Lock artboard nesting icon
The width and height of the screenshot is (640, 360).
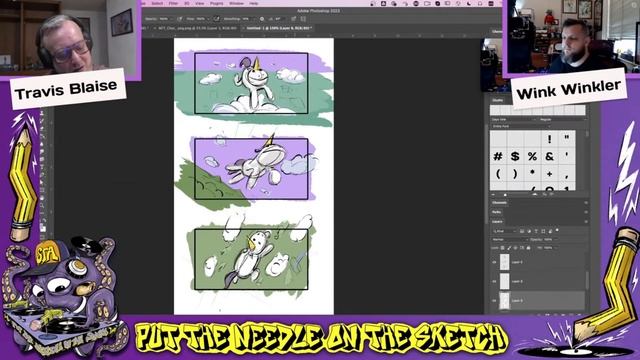coord(522,248)
